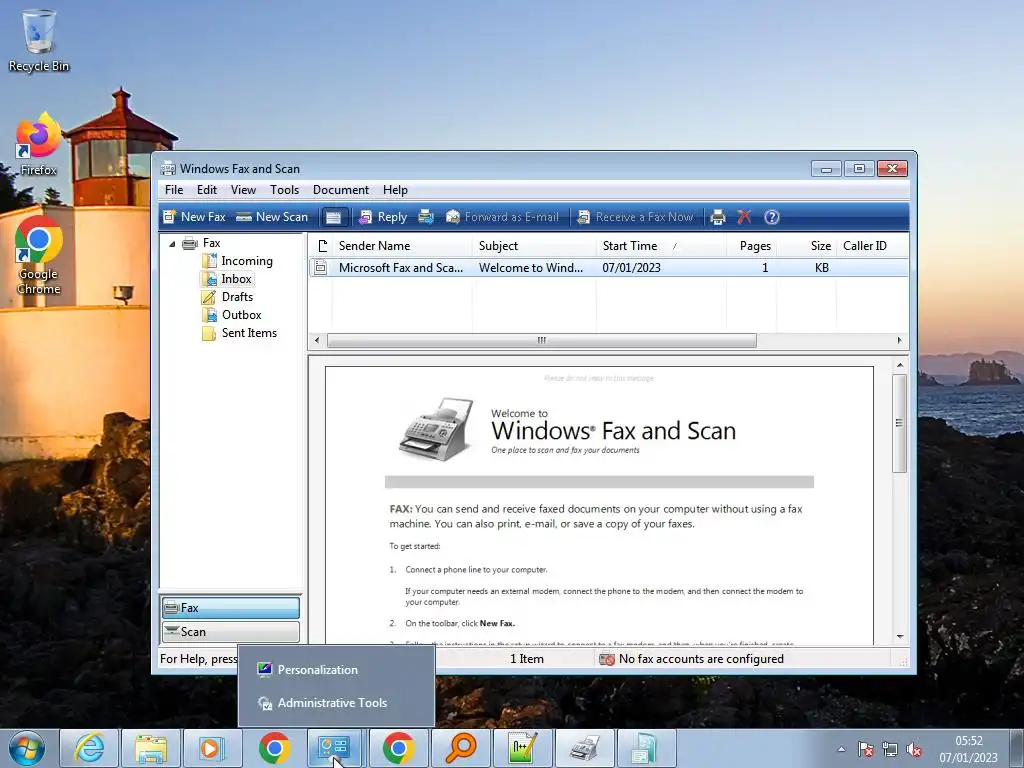The width and height of the screenshot is (1024, 768).
Task: Open Windows Explorer from the taskbar
Action: point(151,748)
